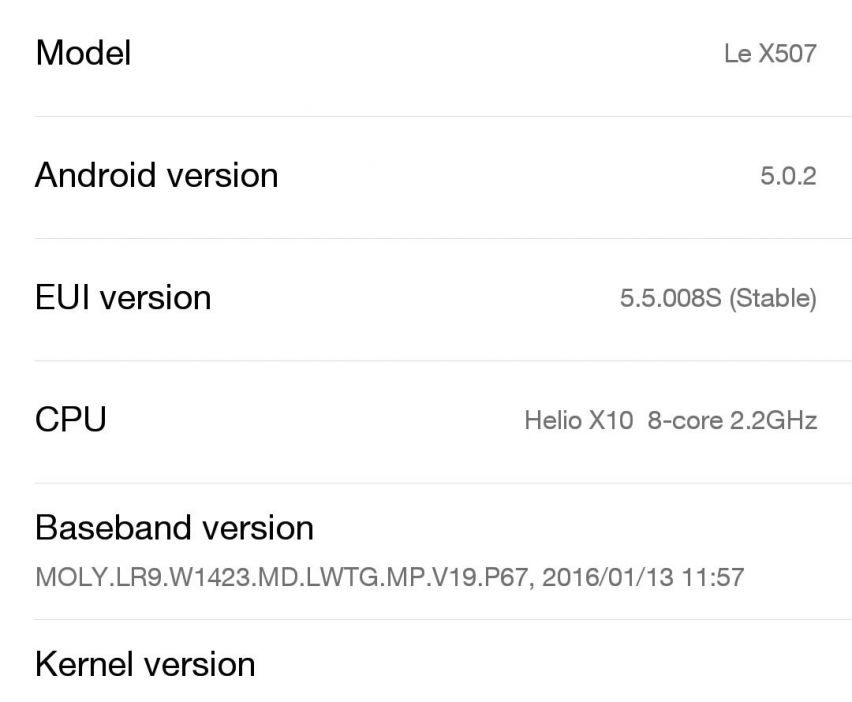Tap the 8-core text

pos(685,420)
